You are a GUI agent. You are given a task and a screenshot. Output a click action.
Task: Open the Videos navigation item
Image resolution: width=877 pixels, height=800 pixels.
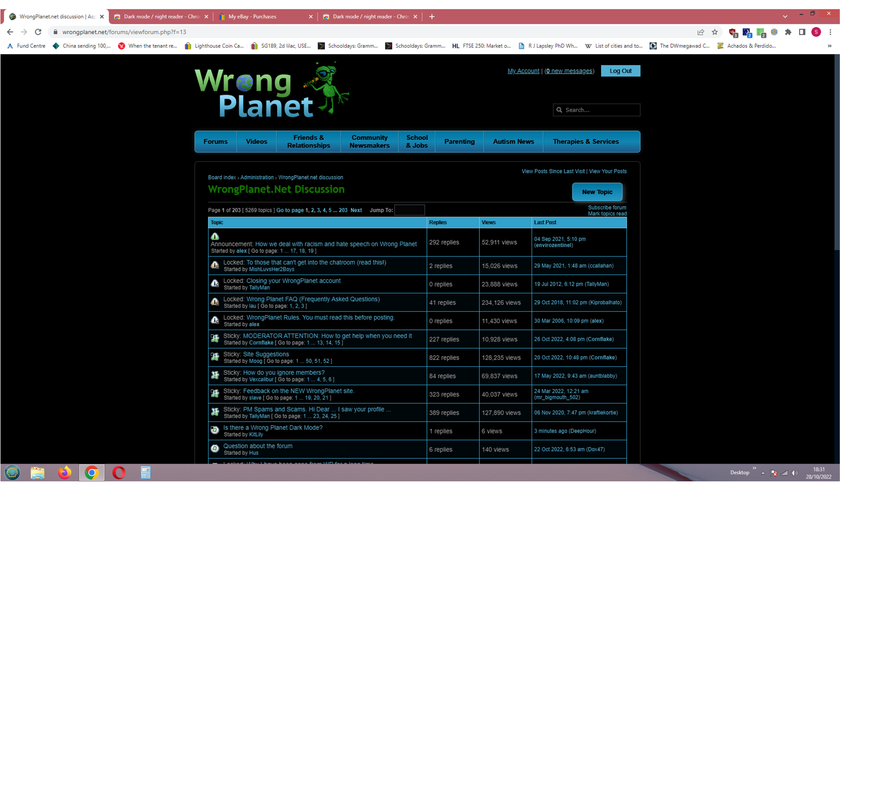point(256,142)
